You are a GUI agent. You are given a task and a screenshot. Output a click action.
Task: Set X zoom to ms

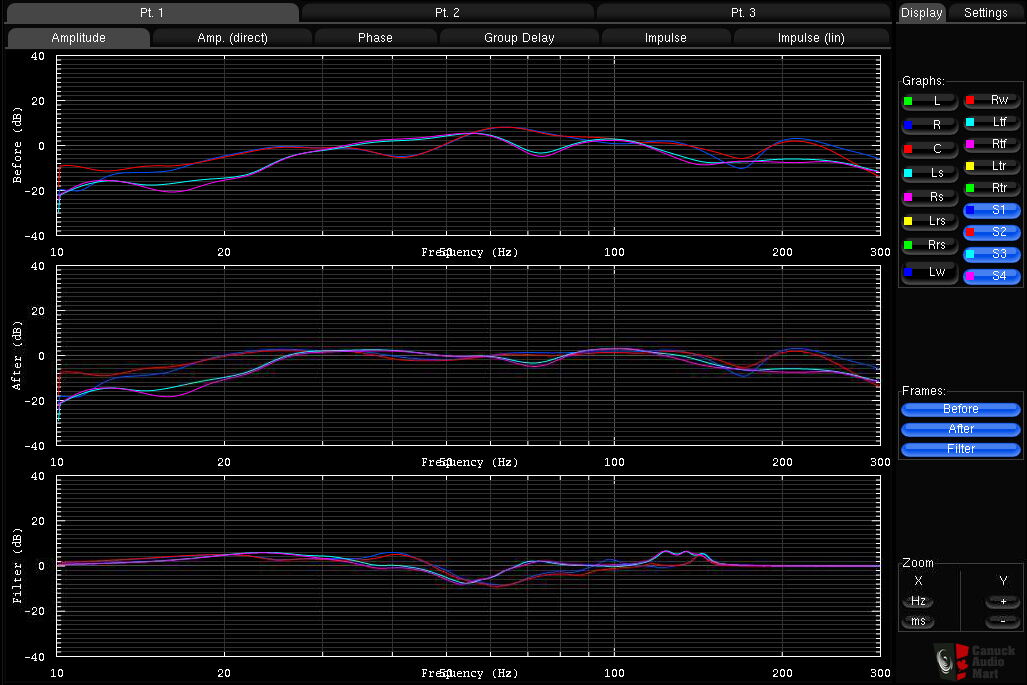click(918, 621)
